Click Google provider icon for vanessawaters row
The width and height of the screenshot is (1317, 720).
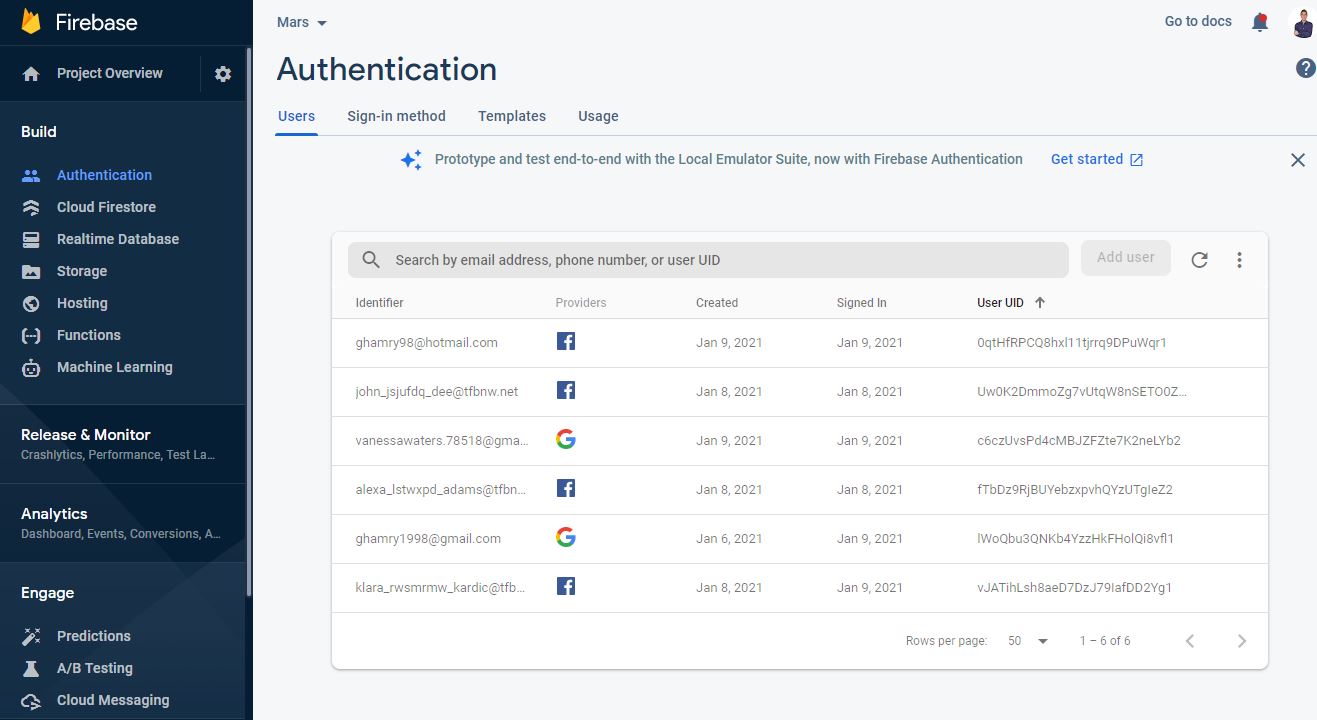[566, 440]
